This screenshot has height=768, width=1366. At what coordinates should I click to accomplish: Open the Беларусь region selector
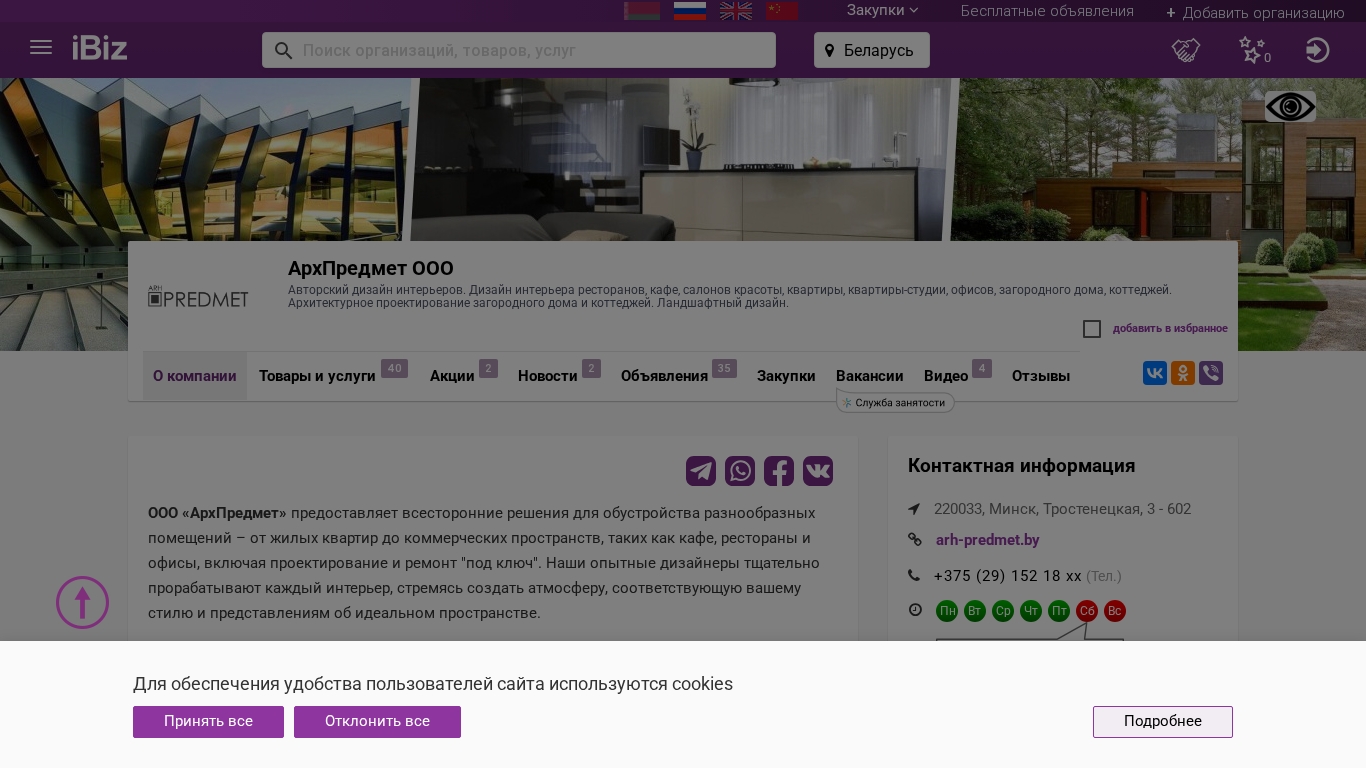[872, 50]
